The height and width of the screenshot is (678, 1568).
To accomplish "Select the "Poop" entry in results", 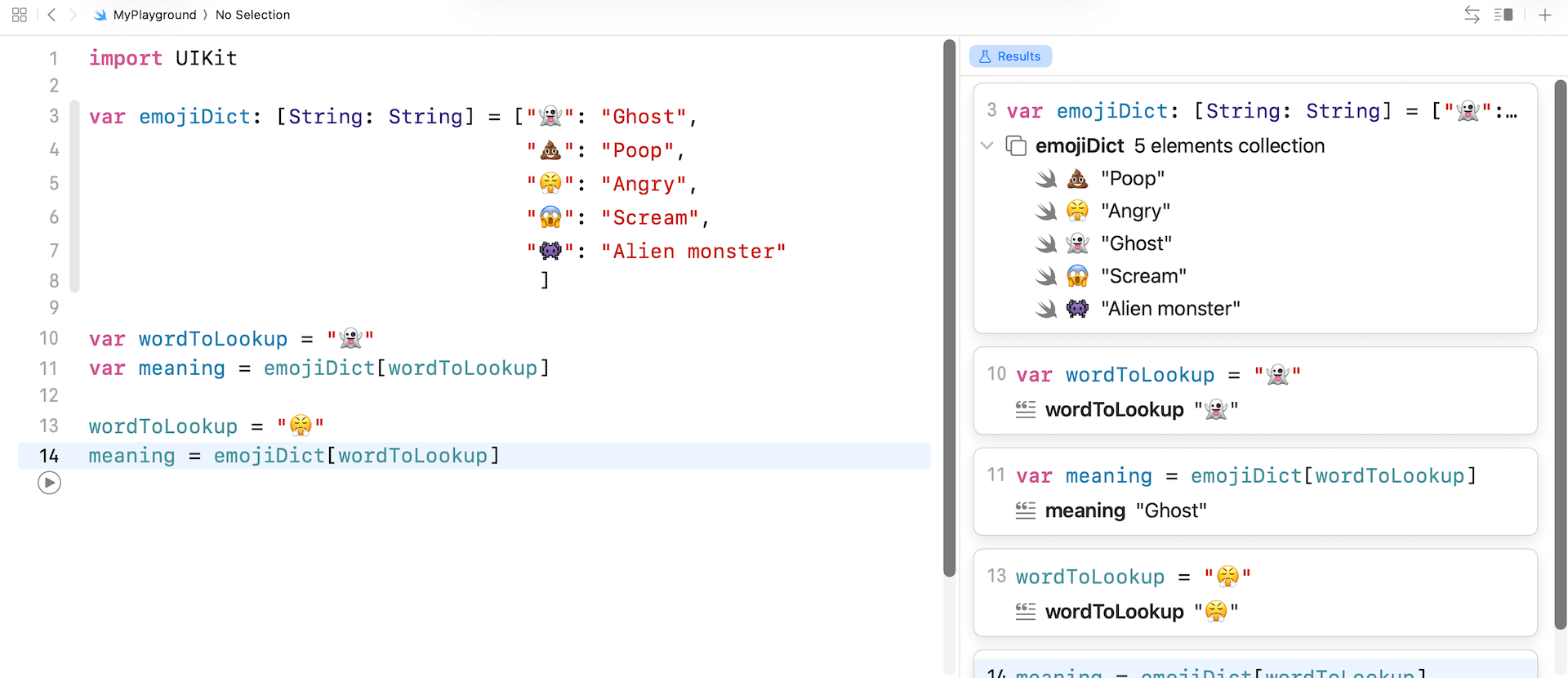I will [x=1132, y=178].
